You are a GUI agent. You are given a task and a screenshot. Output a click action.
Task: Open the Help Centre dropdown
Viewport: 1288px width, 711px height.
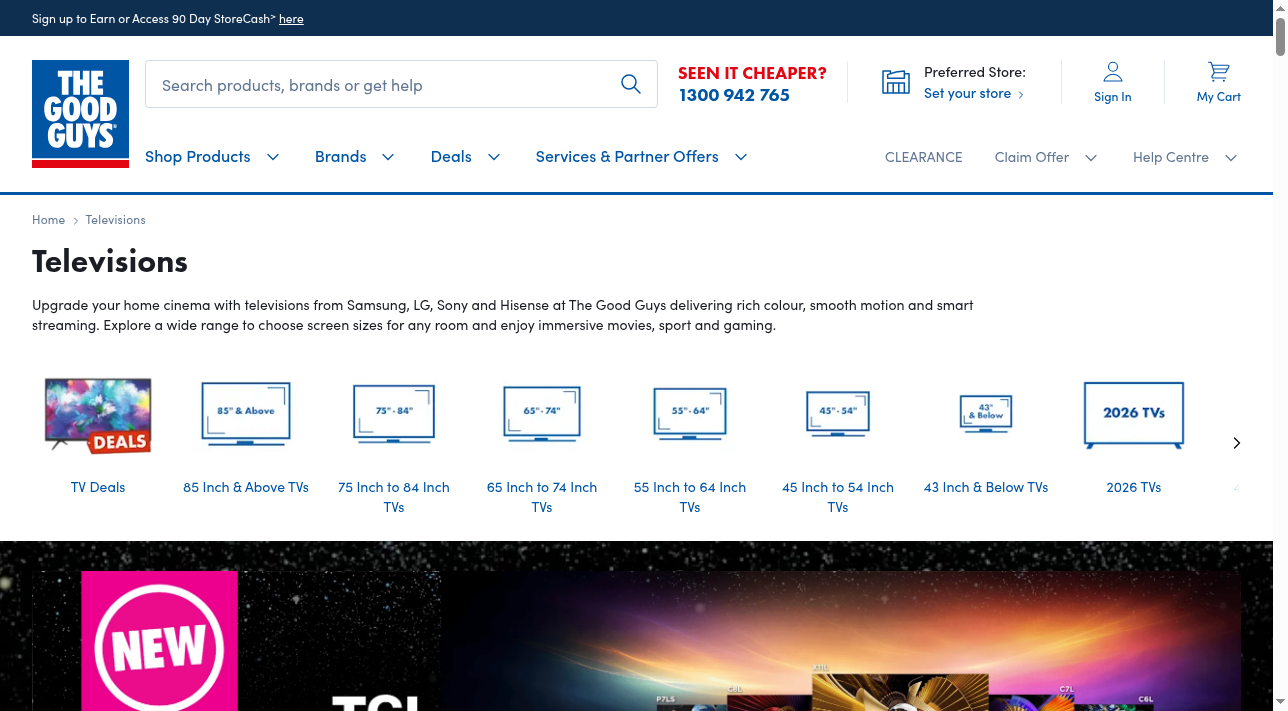pyautogui.click(x=1185, y=157)
